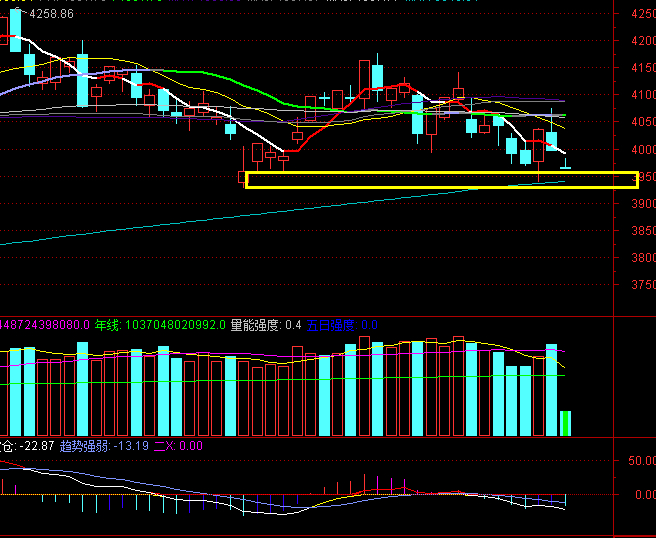The width and height of the screenshot is (656, 538).
Task: Click the 4258.86 high price label
Action: point(51,14)
